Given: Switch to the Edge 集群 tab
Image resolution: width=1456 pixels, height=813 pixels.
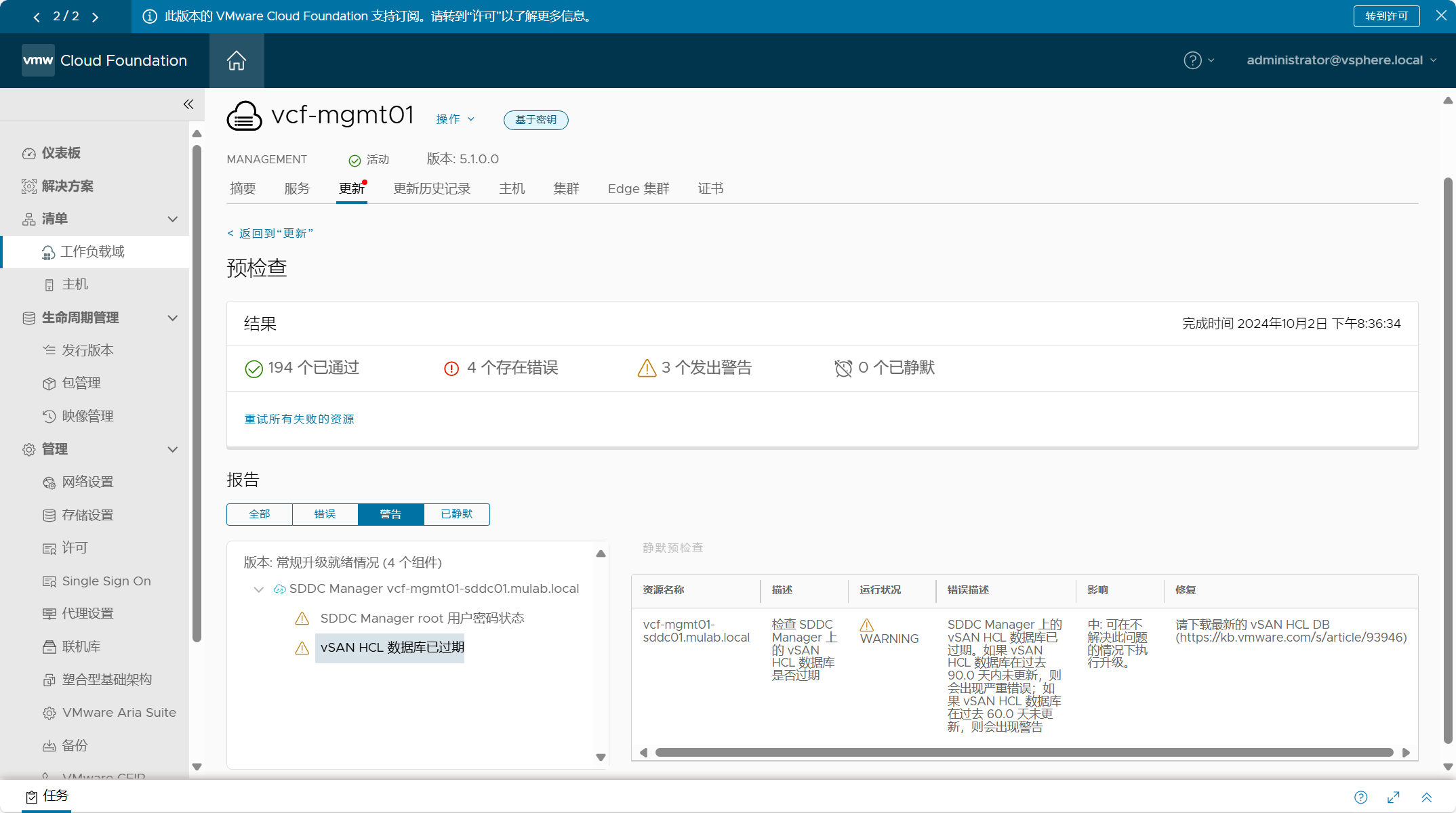Looking at the screenshot, I should 639,188.
